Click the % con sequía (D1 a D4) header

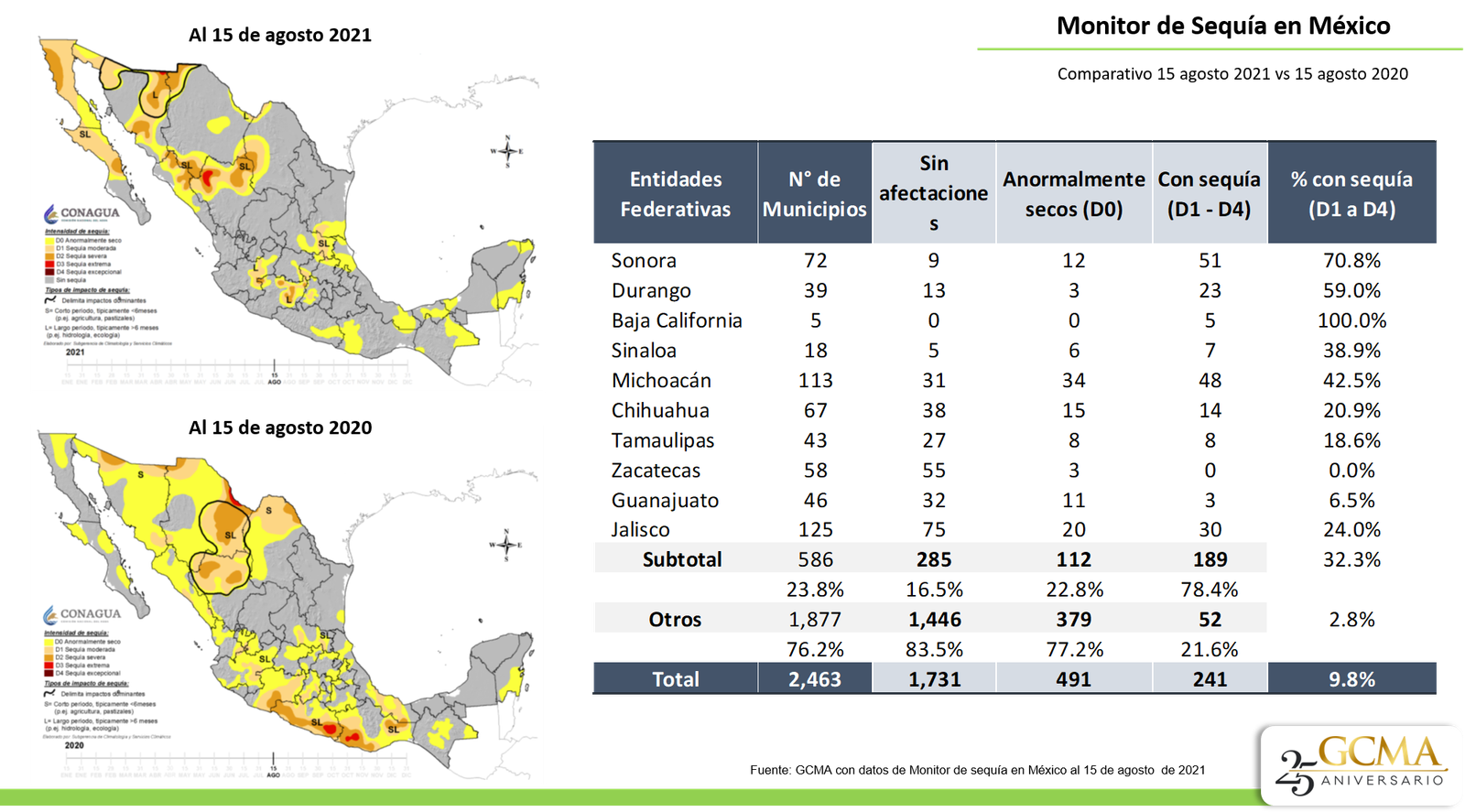click(1351, 193)
